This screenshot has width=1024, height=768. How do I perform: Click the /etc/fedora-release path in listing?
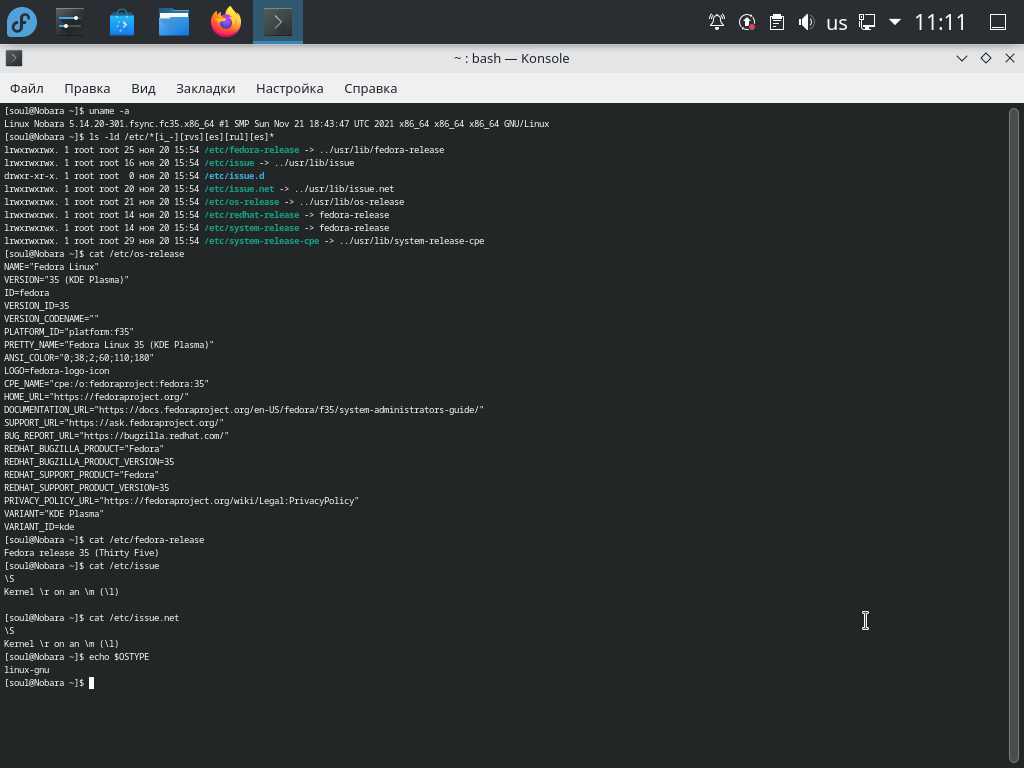(x=251, y=150)
